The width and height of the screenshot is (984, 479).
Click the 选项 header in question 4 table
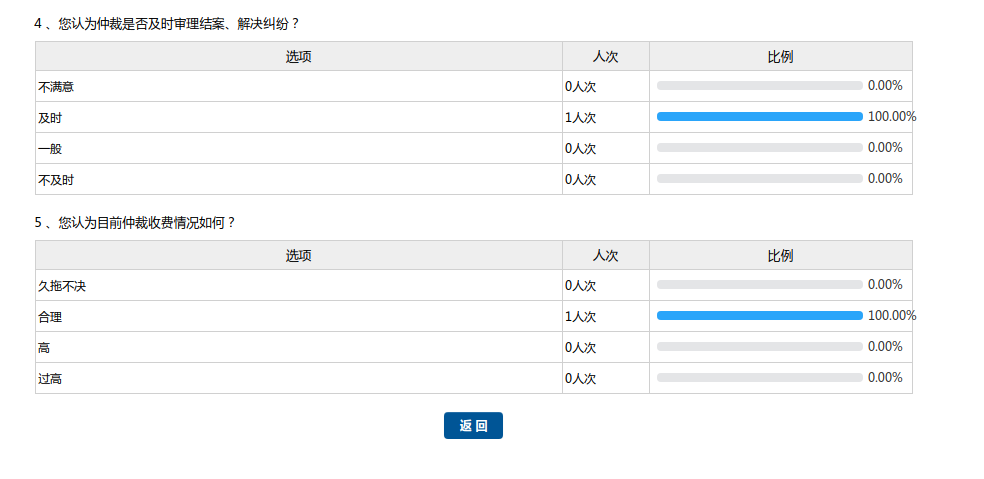(298, 57)
